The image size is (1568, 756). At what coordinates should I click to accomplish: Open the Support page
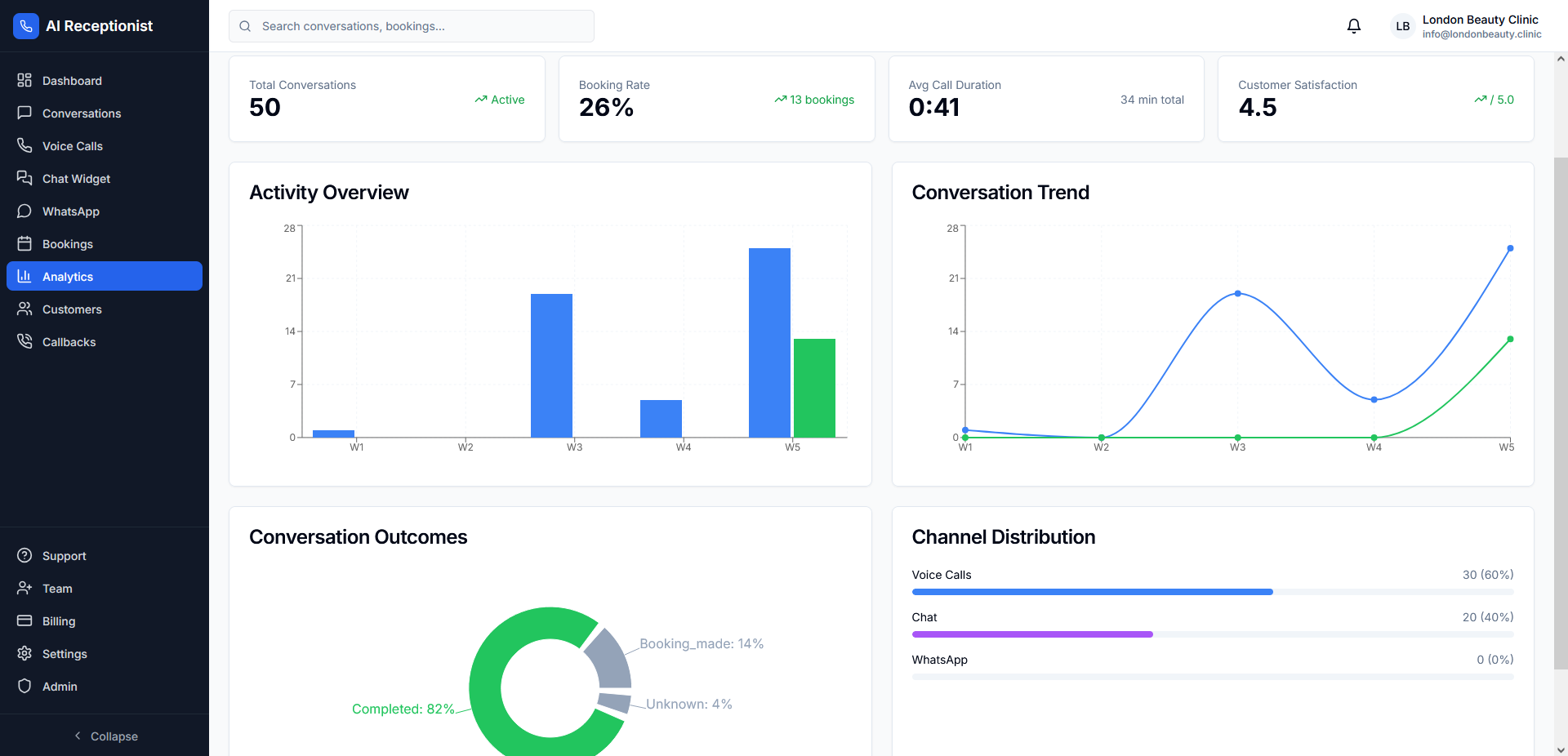[x=64, y=555]
